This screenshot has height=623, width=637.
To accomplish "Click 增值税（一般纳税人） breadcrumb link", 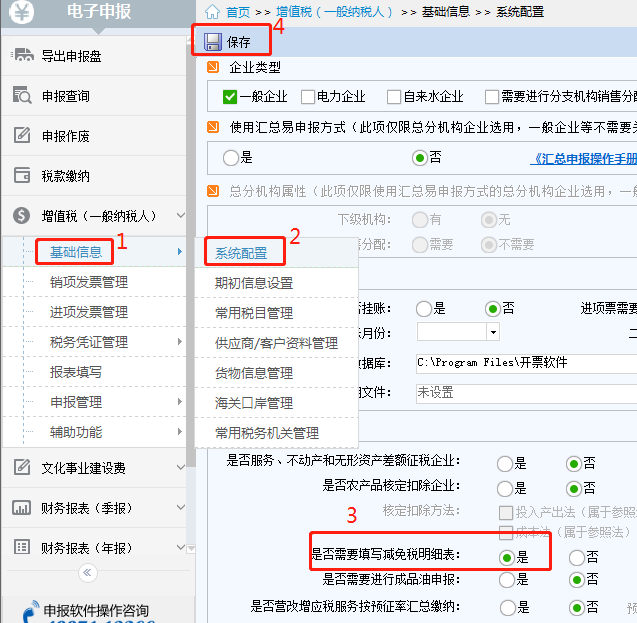I will pos(334,12).
